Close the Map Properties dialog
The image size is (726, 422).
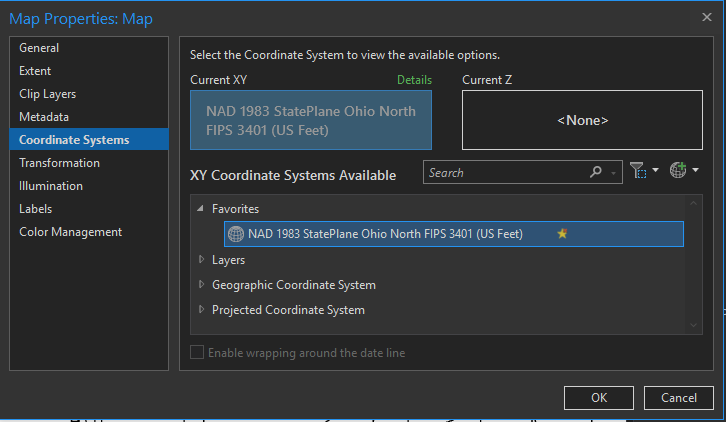pyautogui.click(x=708, y=17)
